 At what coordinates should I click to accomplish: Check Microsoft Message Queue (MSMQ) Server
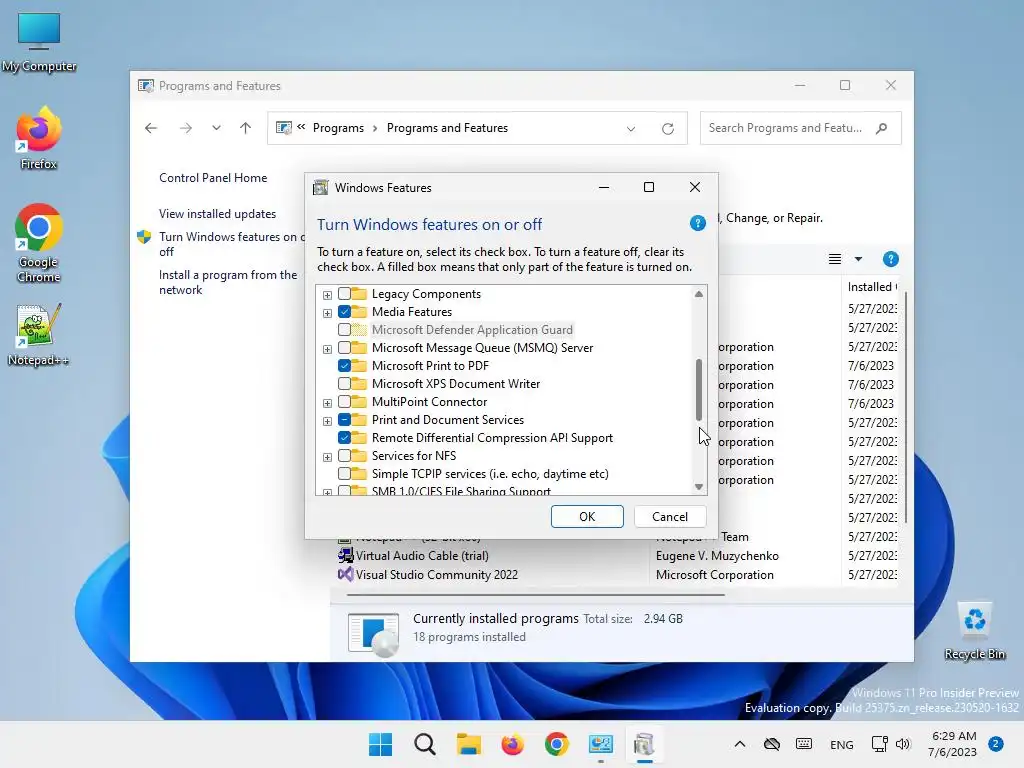point(344,347)
